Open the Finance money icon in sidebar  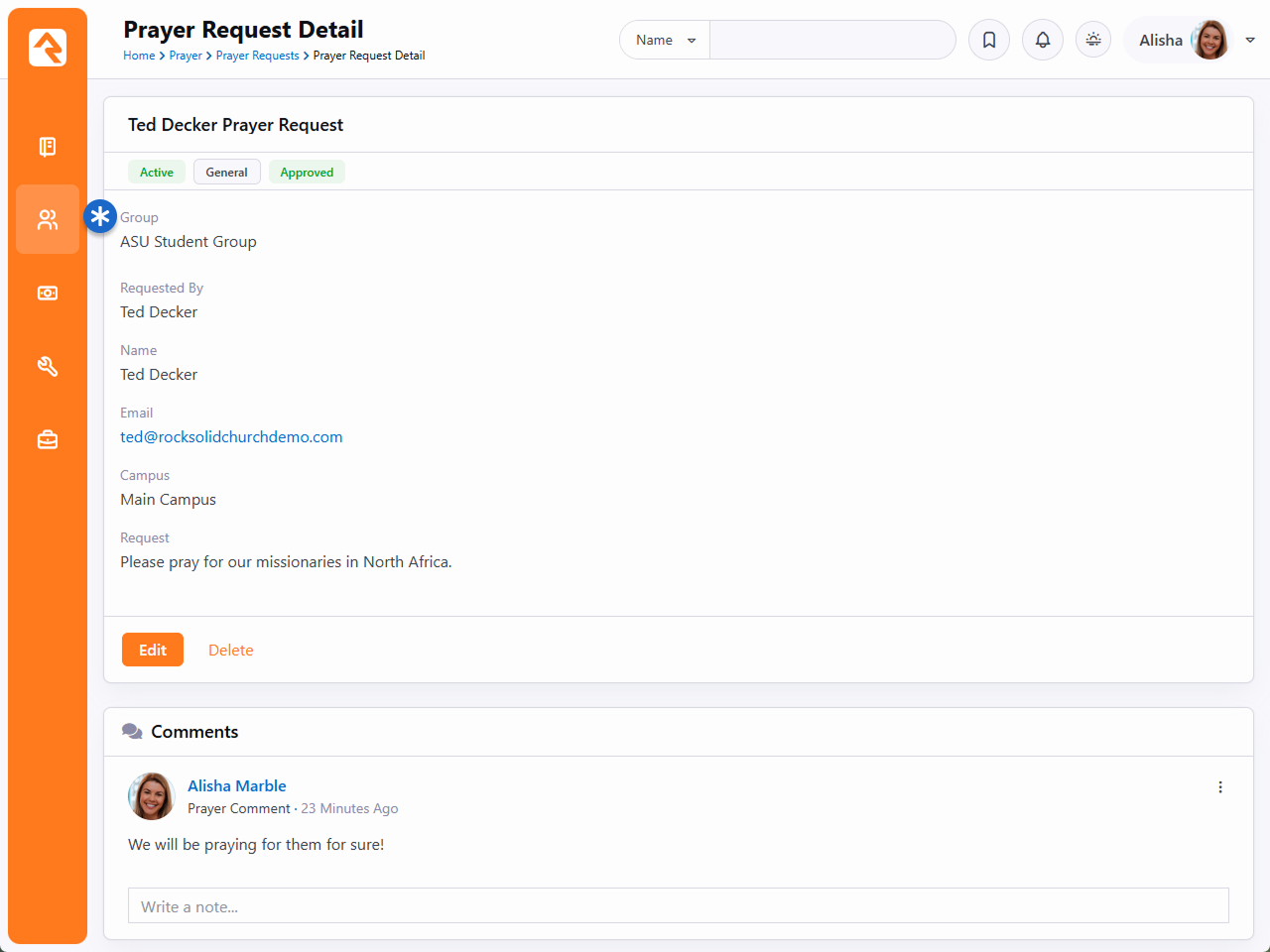click(x=48, y=294)
